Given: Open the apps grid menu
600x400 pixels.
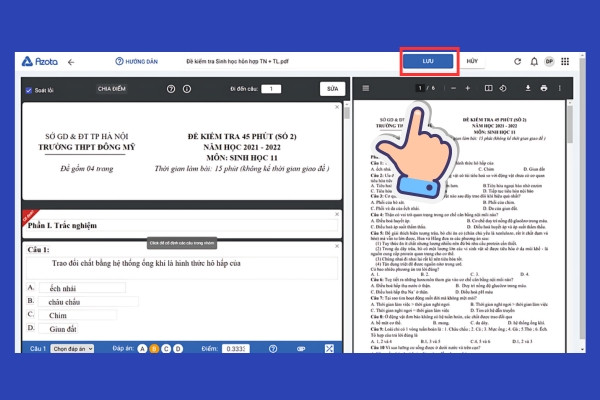Looking at the screenshot, I should 565,61.
